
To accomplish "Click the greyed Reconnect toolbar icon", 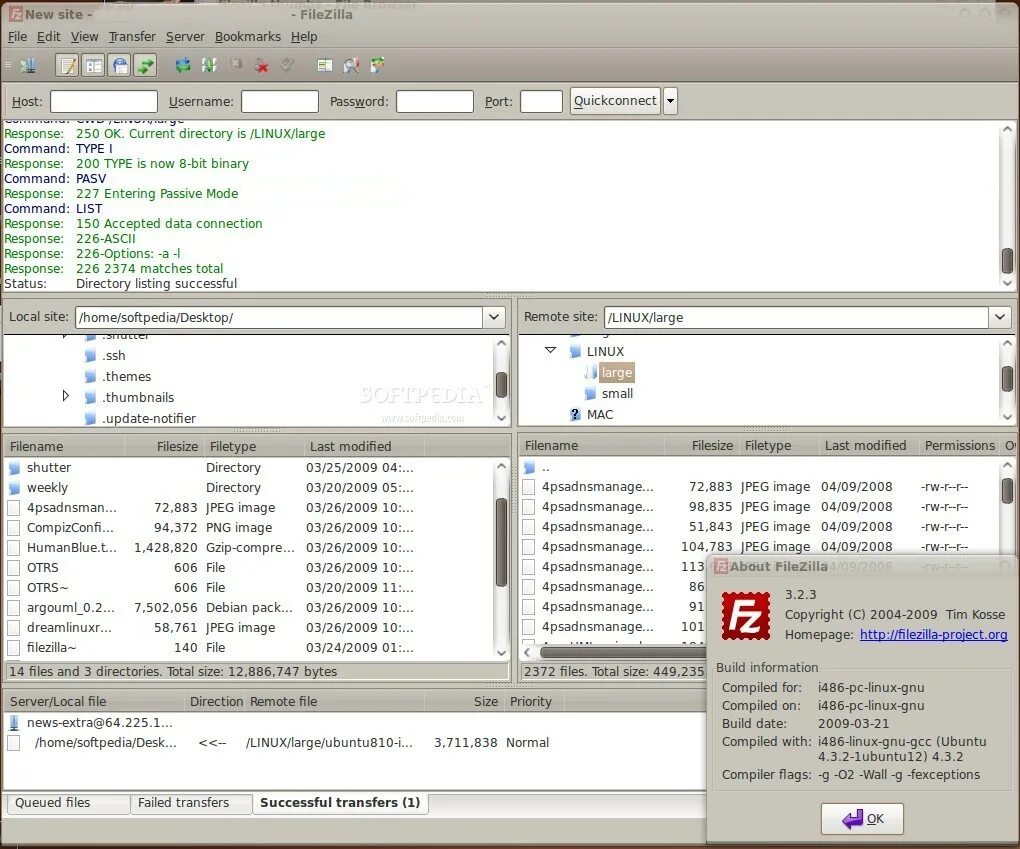I will pos(288,64).
